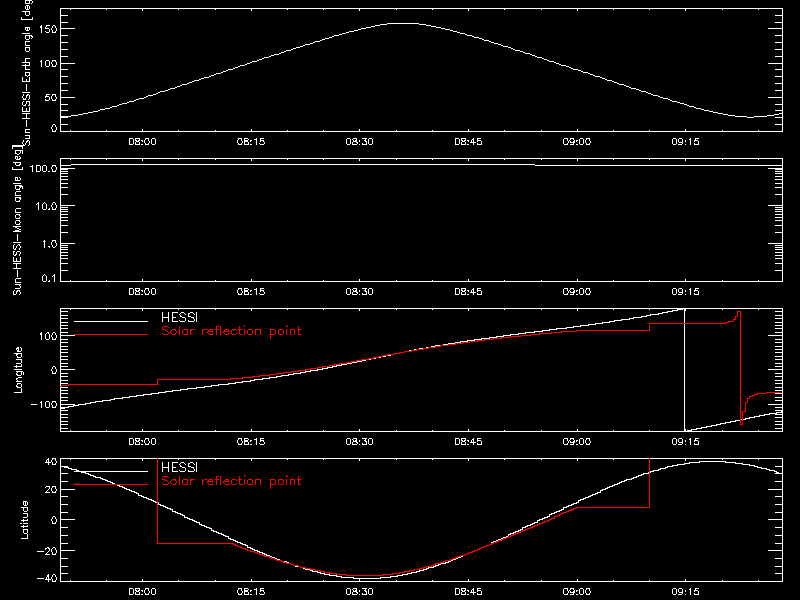
Task: Click the 100 tick on Longitude axis
Action: (x=47, y=336)
